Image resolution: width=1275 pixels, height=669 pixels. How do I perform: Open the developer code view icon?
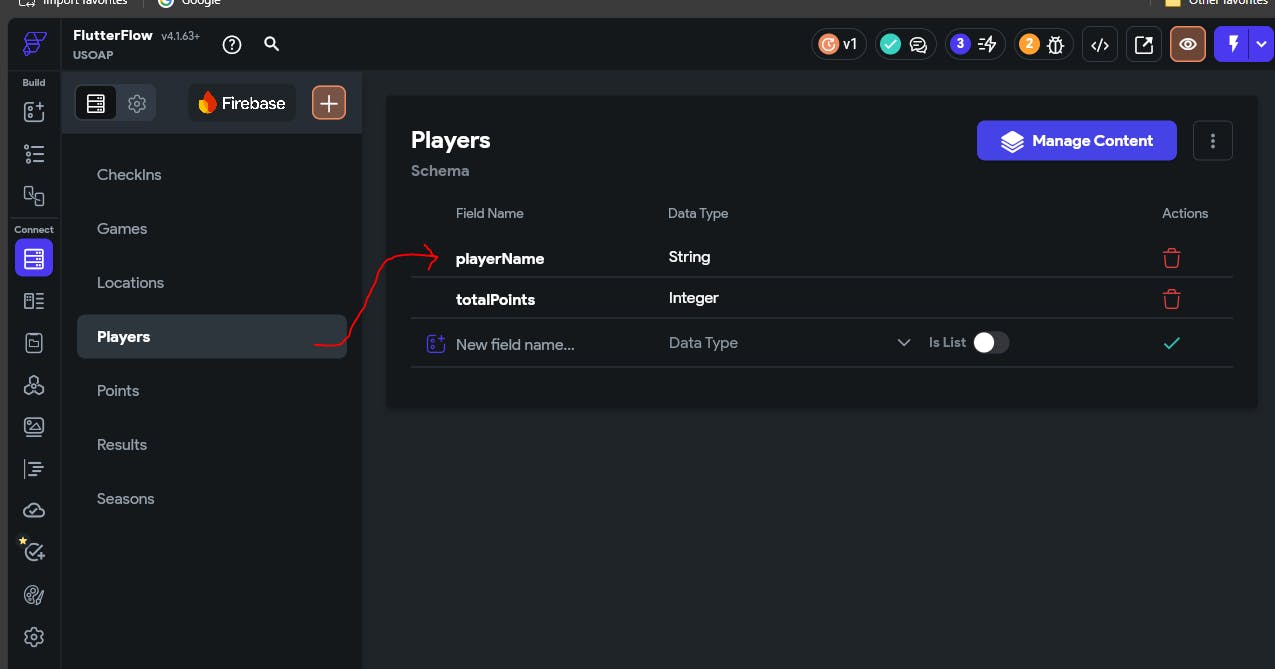point(1100,44)
